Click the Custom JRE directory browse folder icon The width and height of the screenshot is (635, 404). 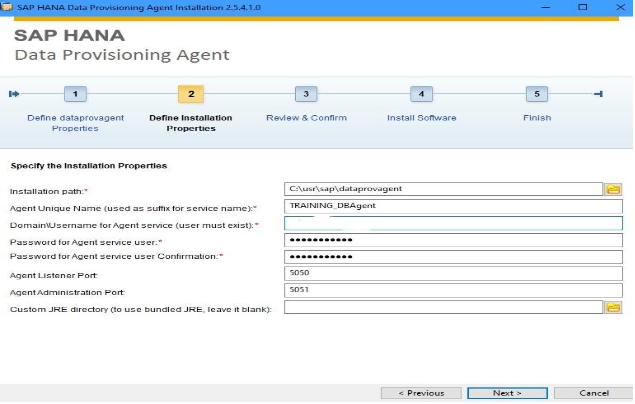(x=613, y=307)
